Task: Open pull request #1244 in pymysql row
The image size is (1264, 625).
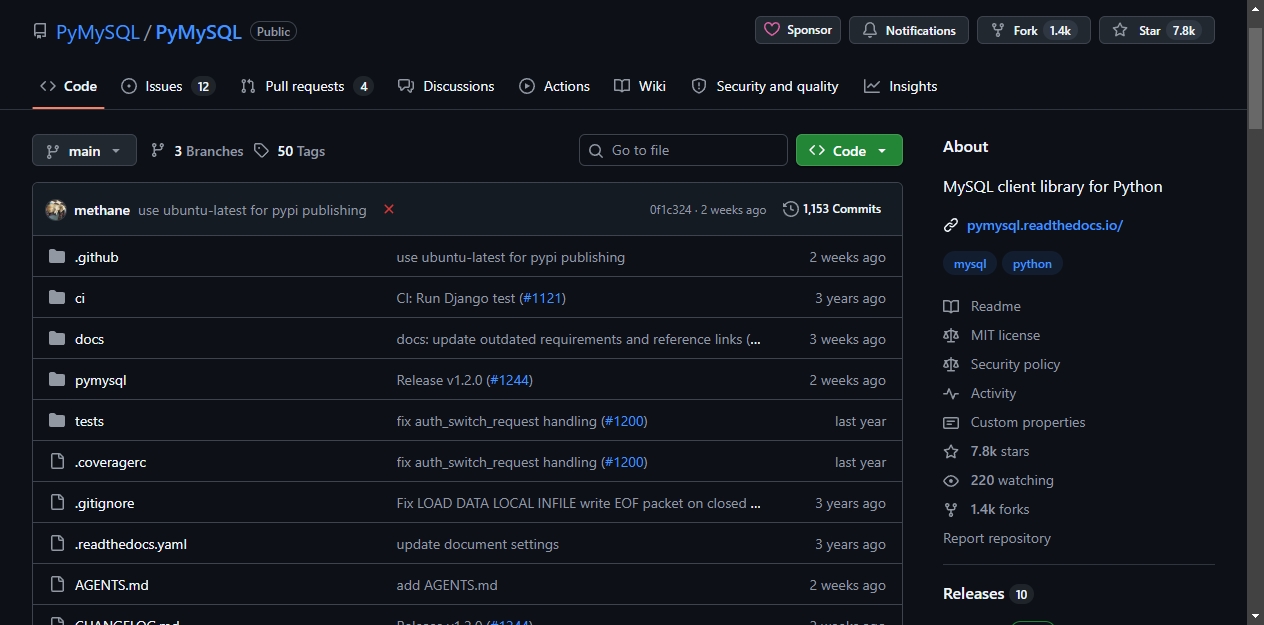Action: pos(509,380)
